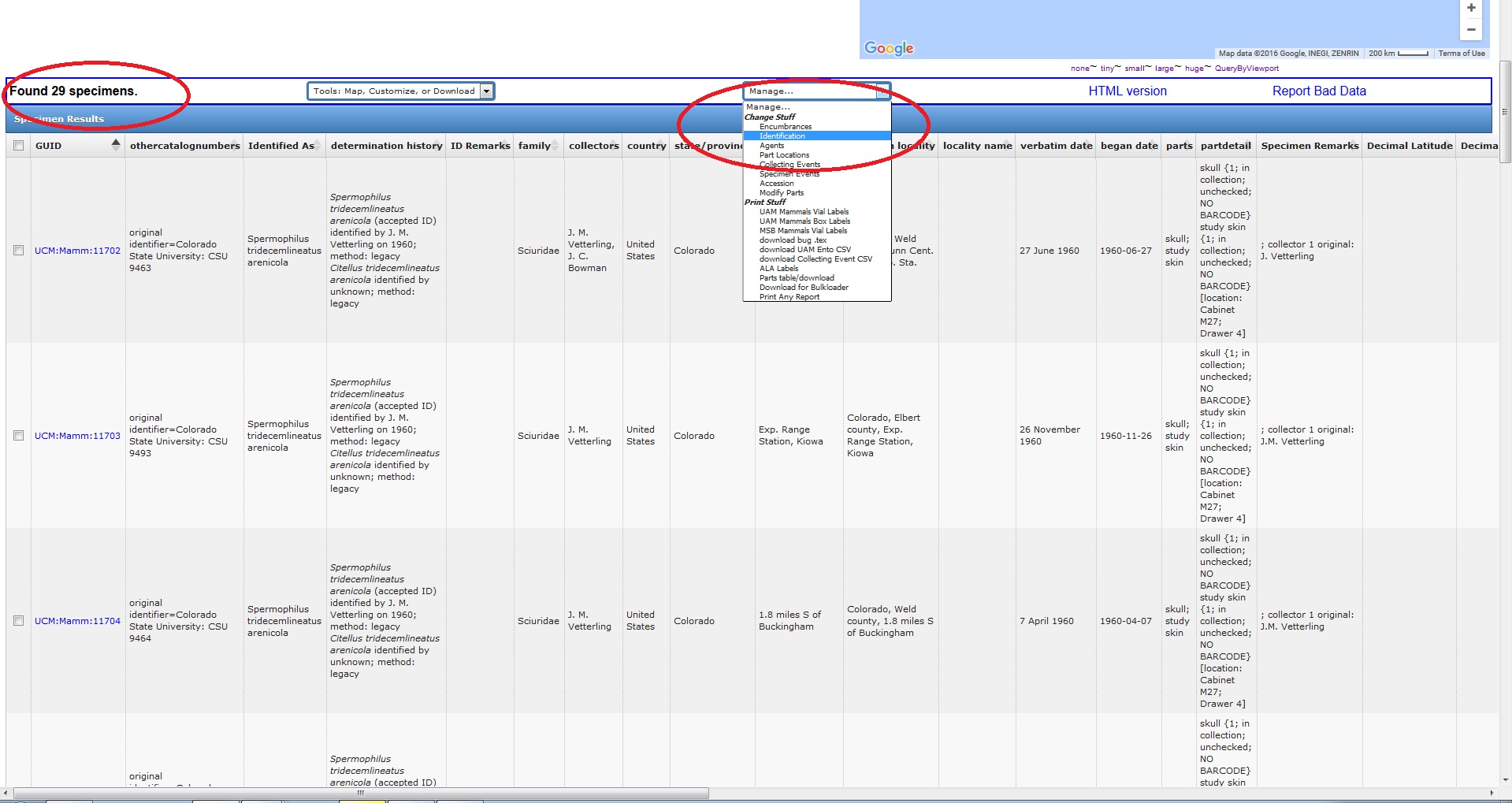1512x803 pixels.
Task: Sort by Decimal Latitude column header
Action: 1410,146
